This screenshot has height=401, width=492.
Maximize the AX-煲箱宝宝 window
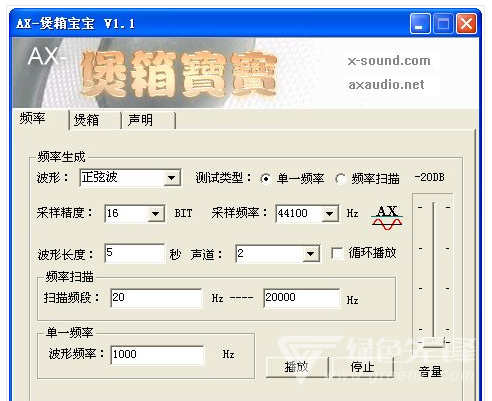(443, 24)
